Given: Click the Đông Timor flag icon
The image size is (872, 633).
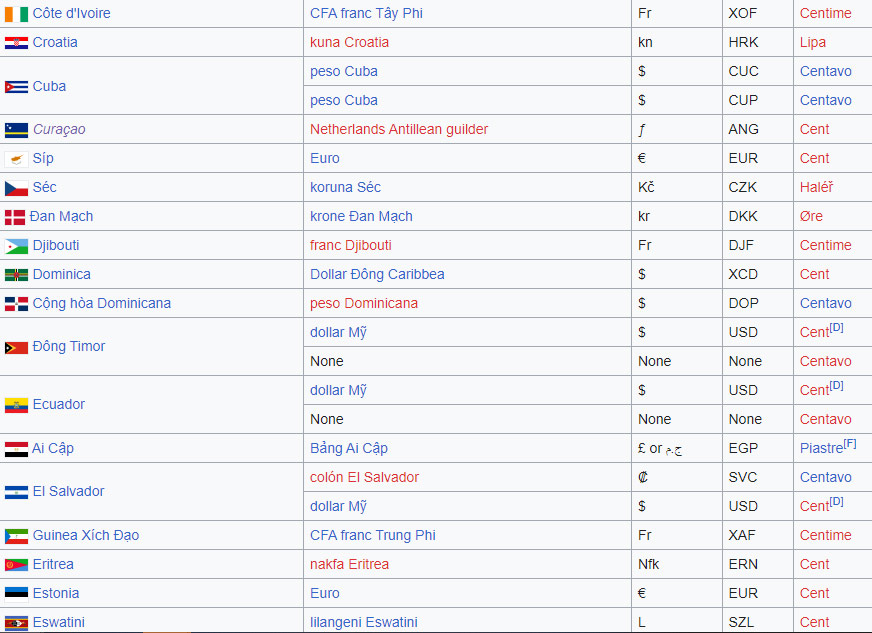Looking at the screenshot, I should click(16, 347).
